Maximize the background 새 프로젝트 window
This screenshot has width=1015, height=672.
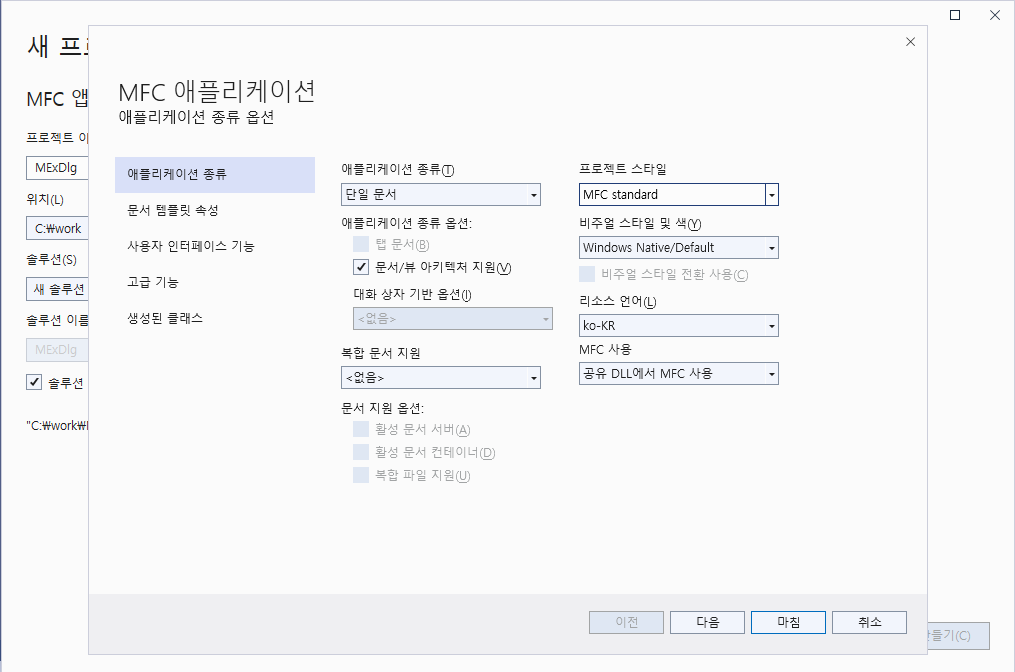955,15
